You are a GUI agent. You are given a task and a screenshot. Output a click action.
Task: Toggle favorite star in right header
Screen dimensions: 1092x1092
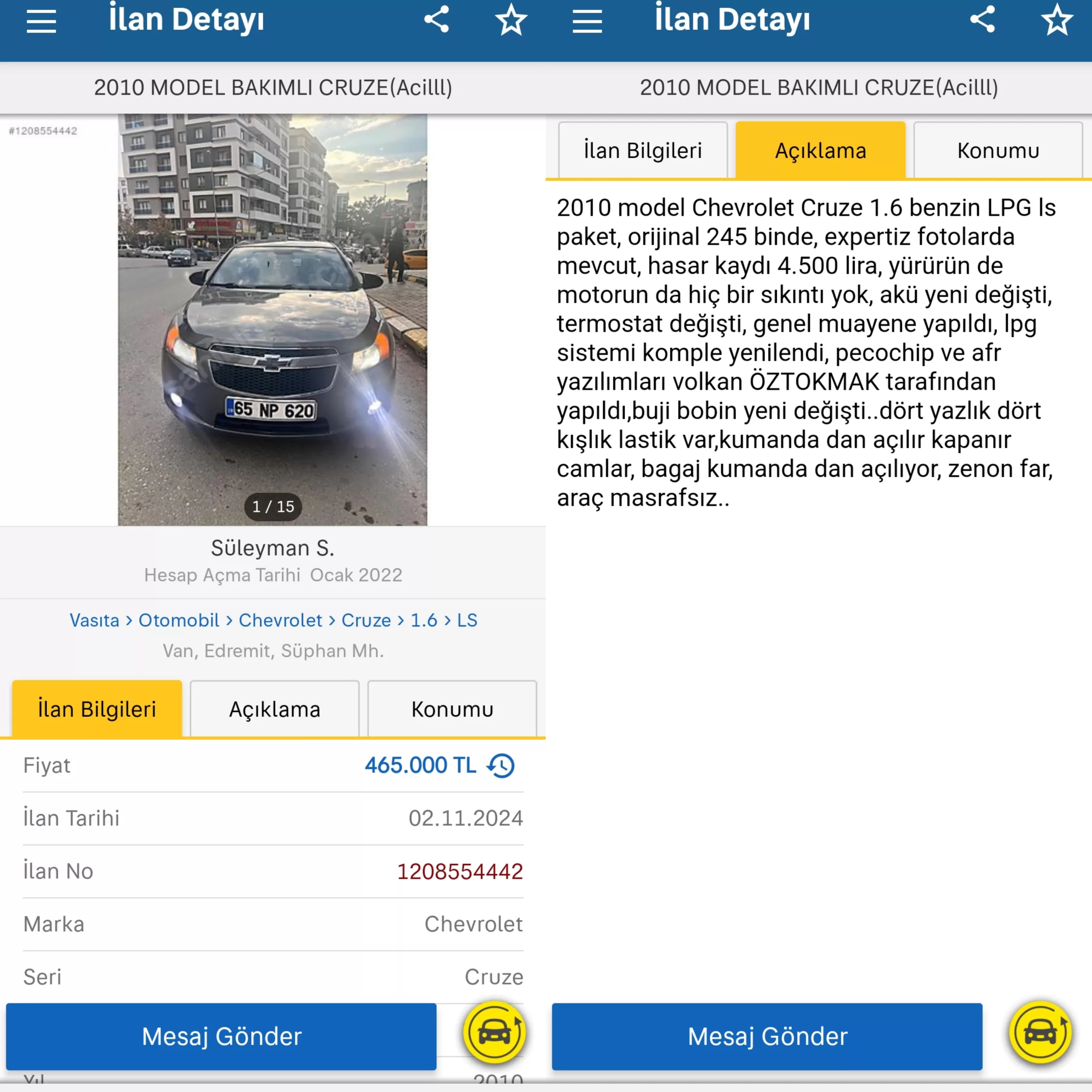1057,20
